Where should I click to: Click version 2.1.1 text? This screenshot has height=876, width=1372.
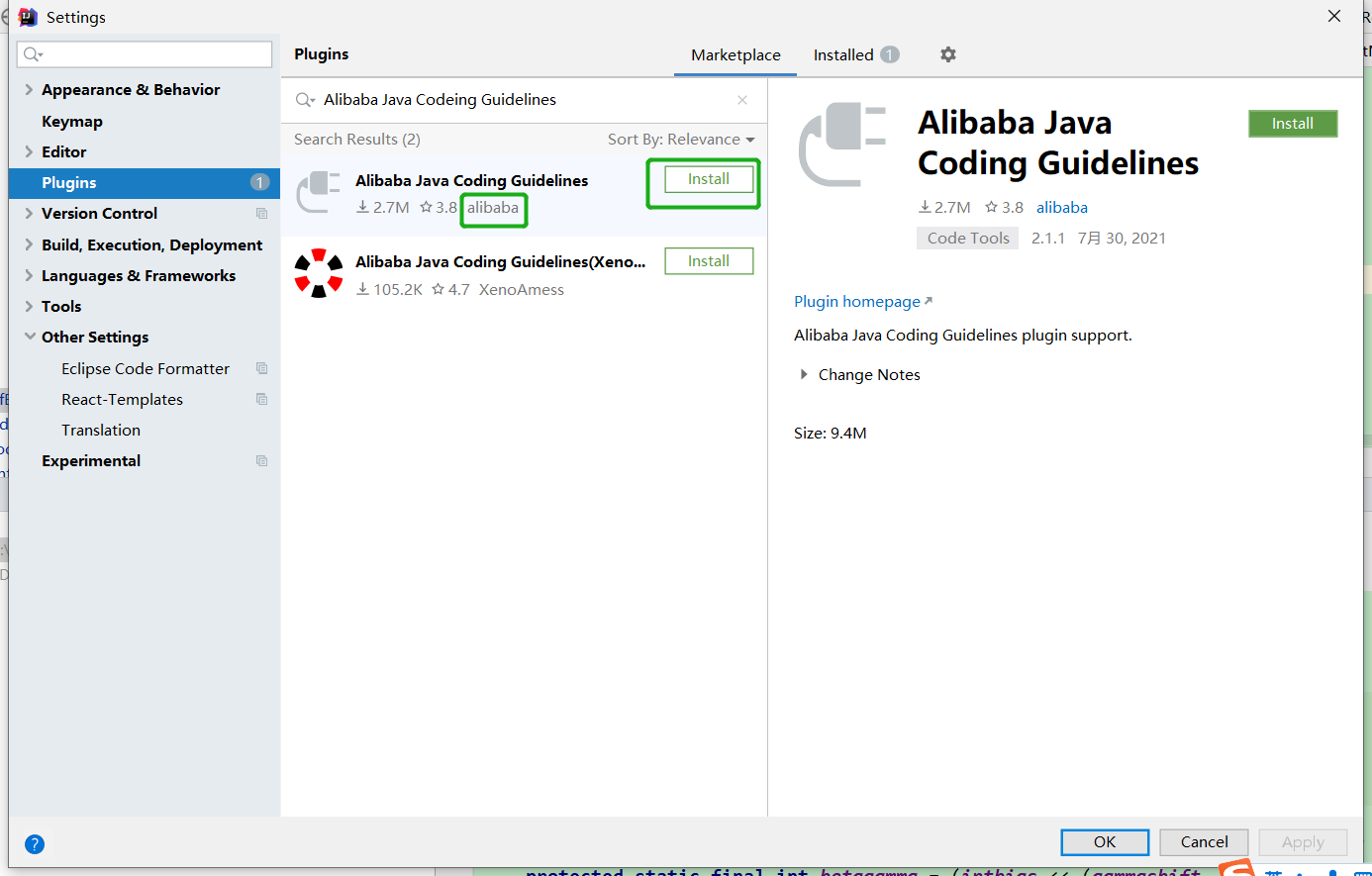coord(1048,239)
